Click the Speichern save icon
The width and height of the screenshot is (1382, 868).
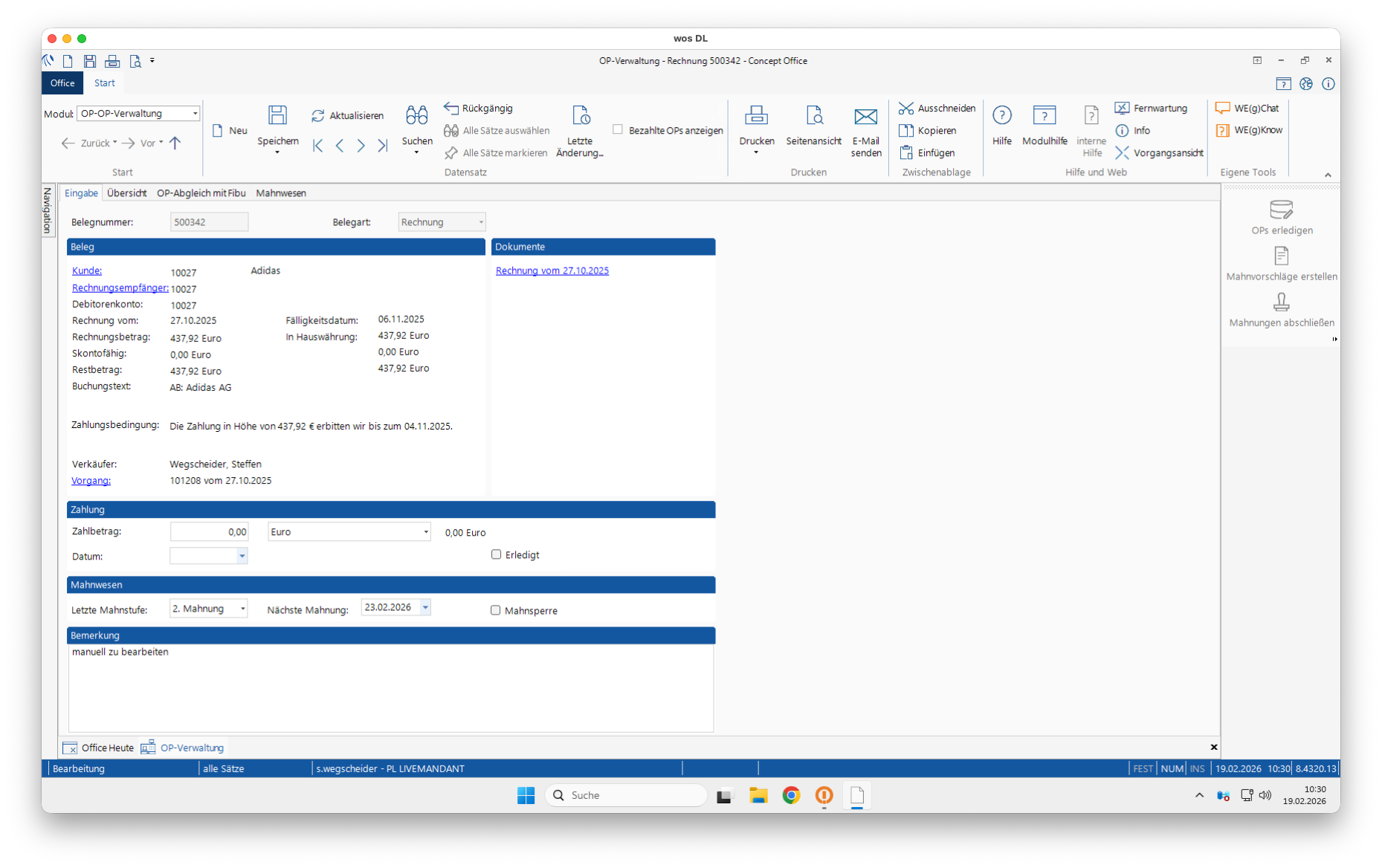pos(277,115)
